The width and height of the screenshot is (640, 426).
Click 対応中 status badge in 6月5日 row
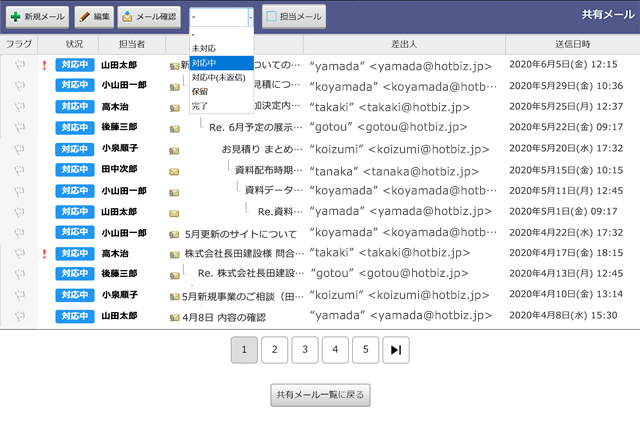pos(75,64)
